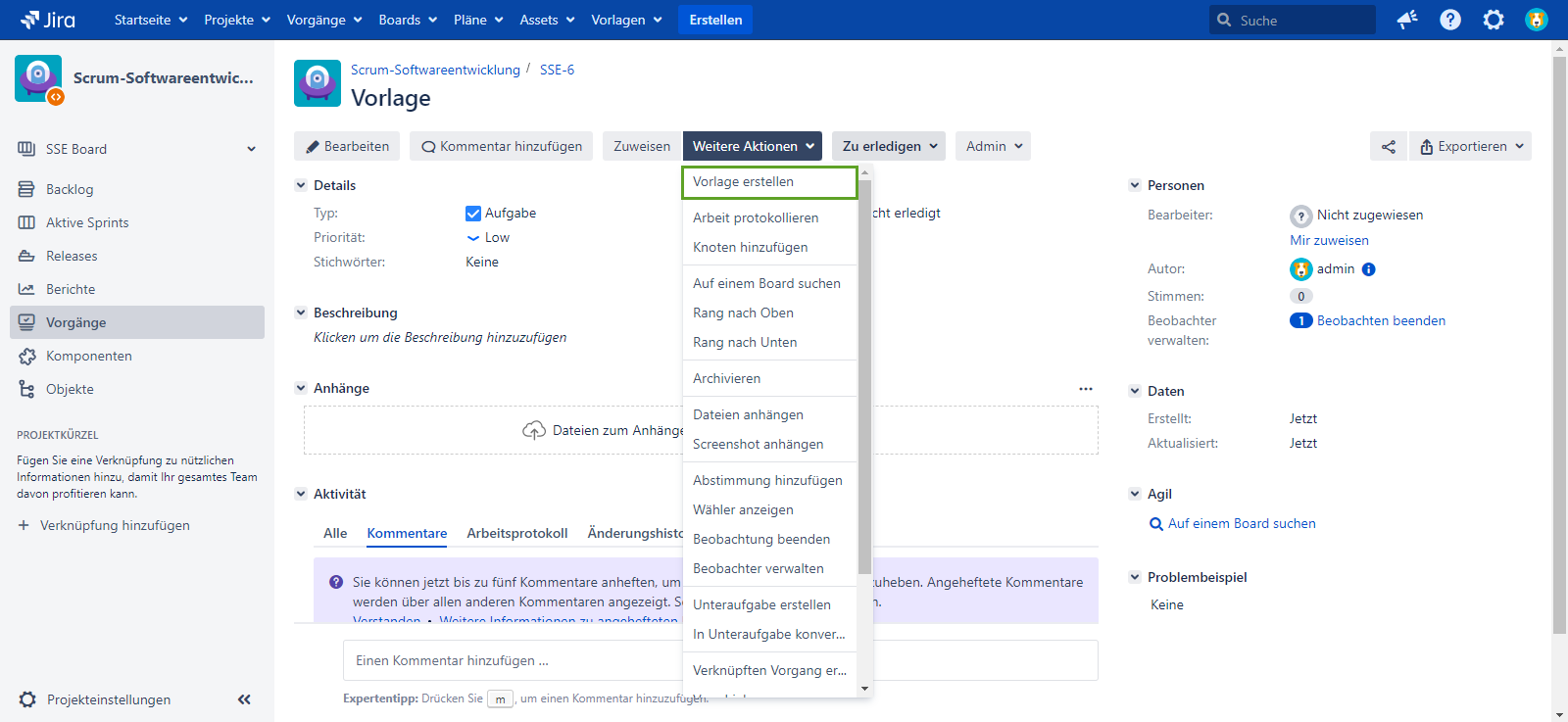Switch to the Arbeitsprotokoll tab
Image resolution: width=1568 pixels, height=722 pixels.
(x=516, y=534)
